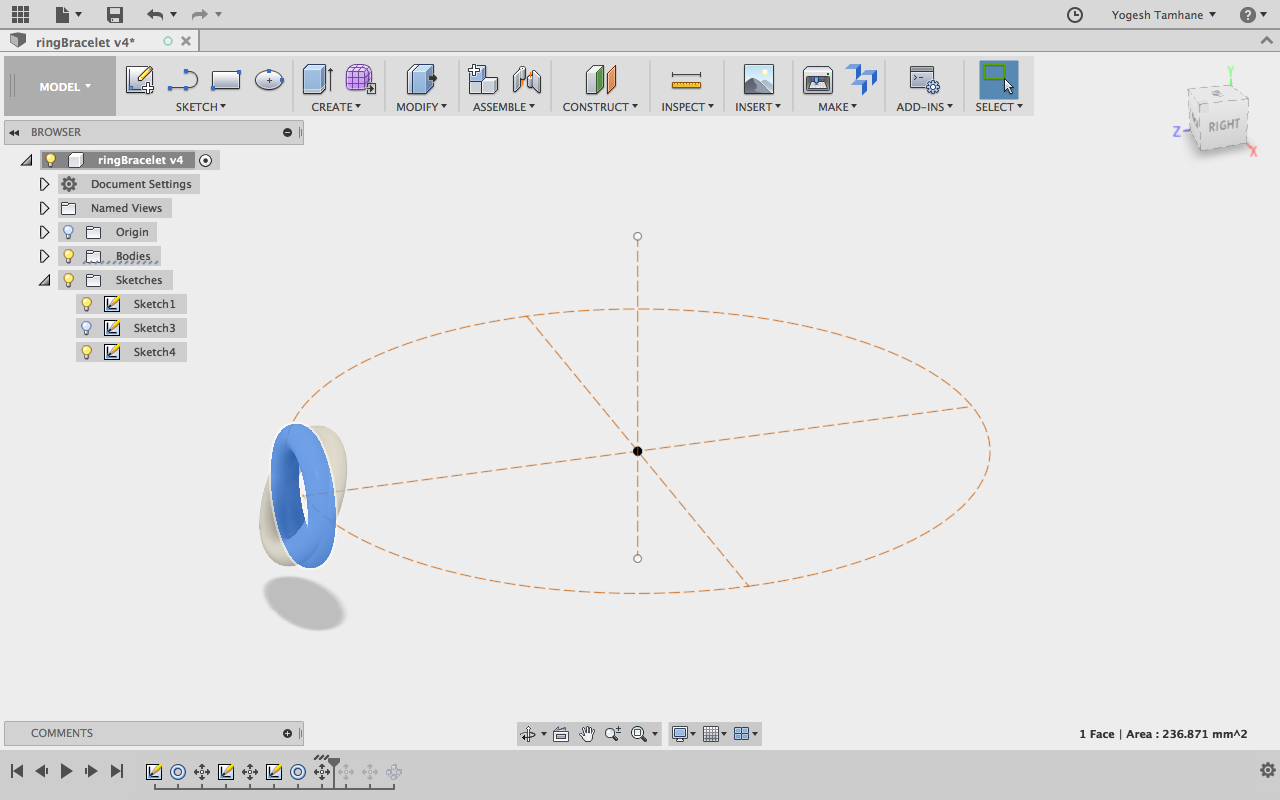1280x800 pixels.
Task: Open the CONSTRUCT menu
Action: 600,107
